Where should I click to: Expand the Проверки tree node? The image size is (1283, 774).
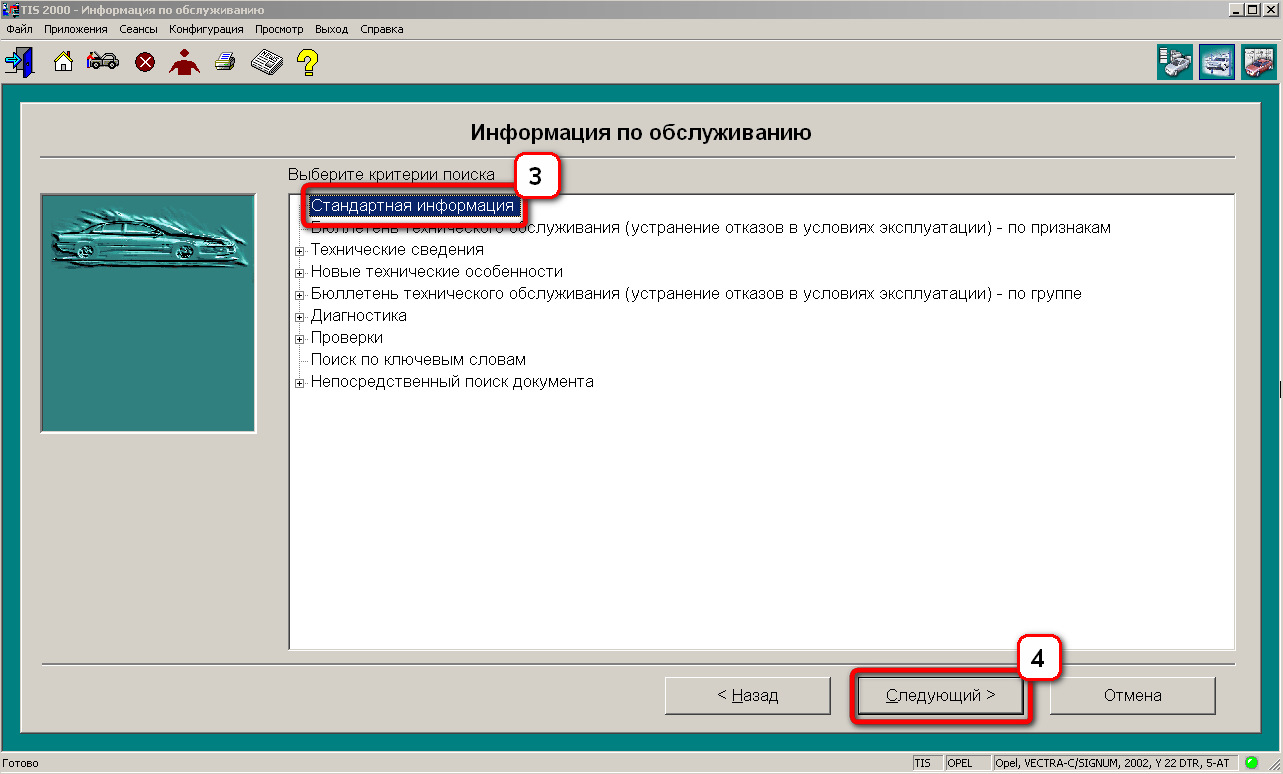299,339
